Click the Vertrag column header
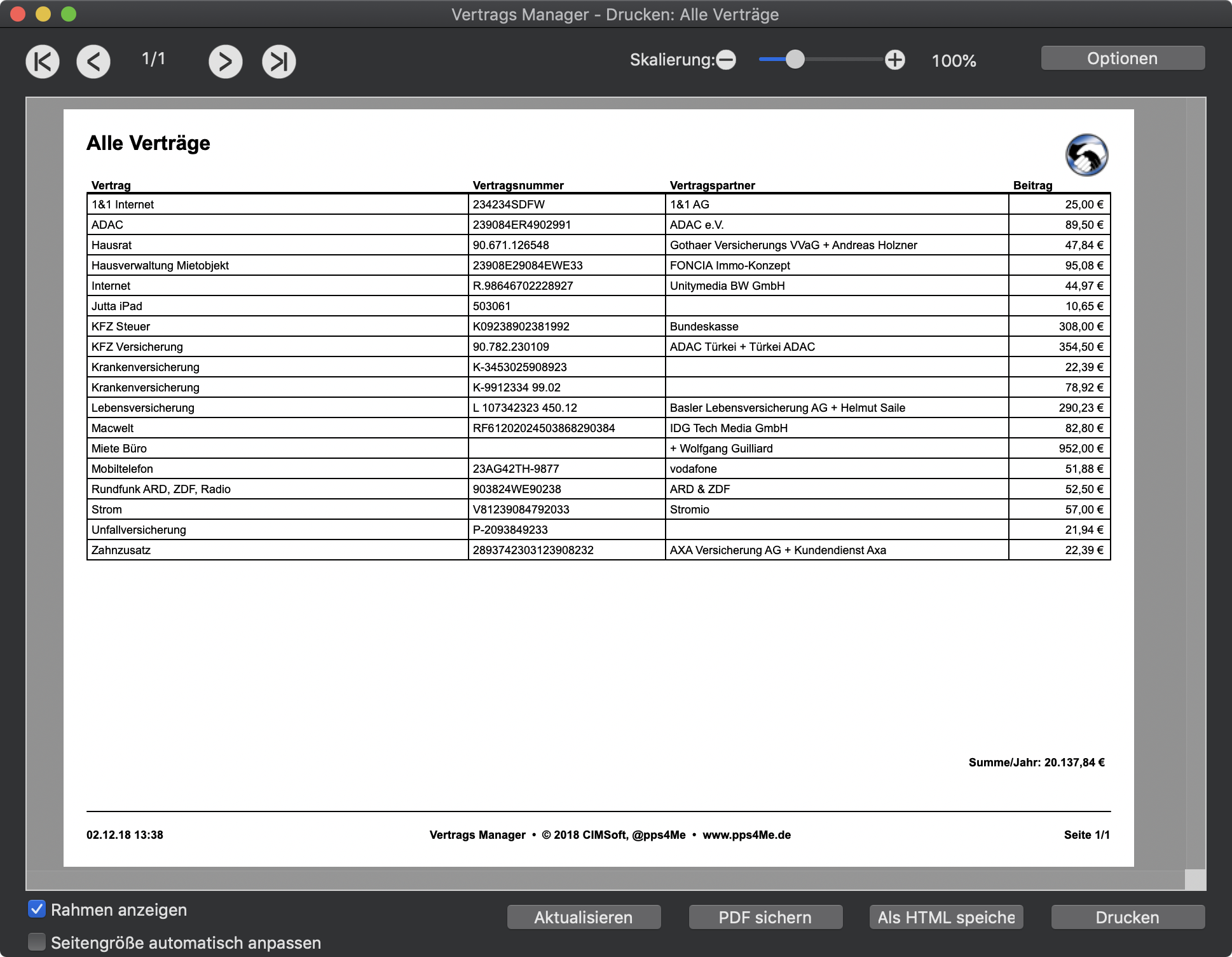Image resolution: width=1232 pixels, height=957 pixels. pyautogui.click(x=111, y=186)
